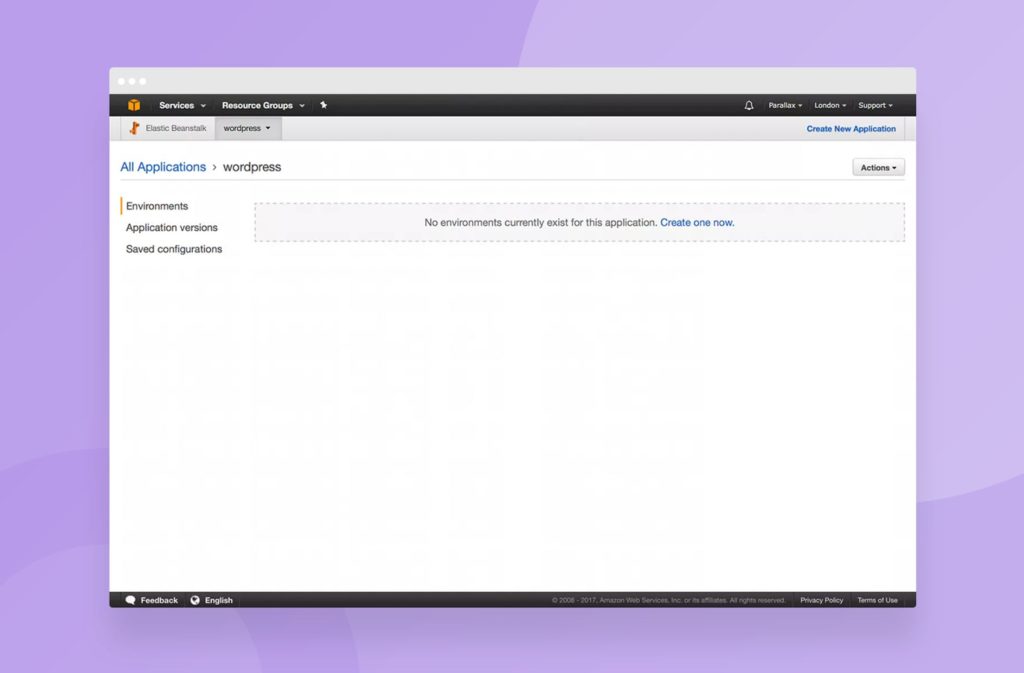Click the Elastic Beanstalk service icon
Image resolution: width=1024 pixels, height=673 pixels.
[135, 128]
